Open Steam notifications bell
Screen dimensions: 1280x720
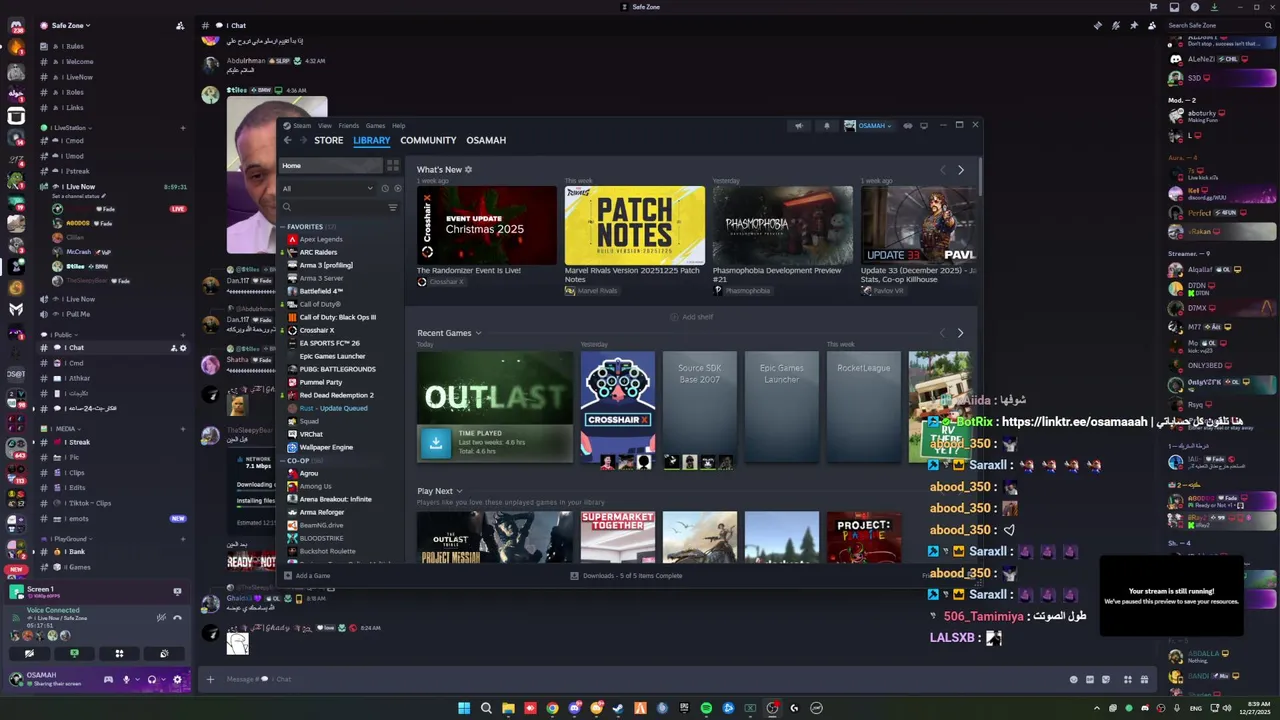(x=827, y=126)
